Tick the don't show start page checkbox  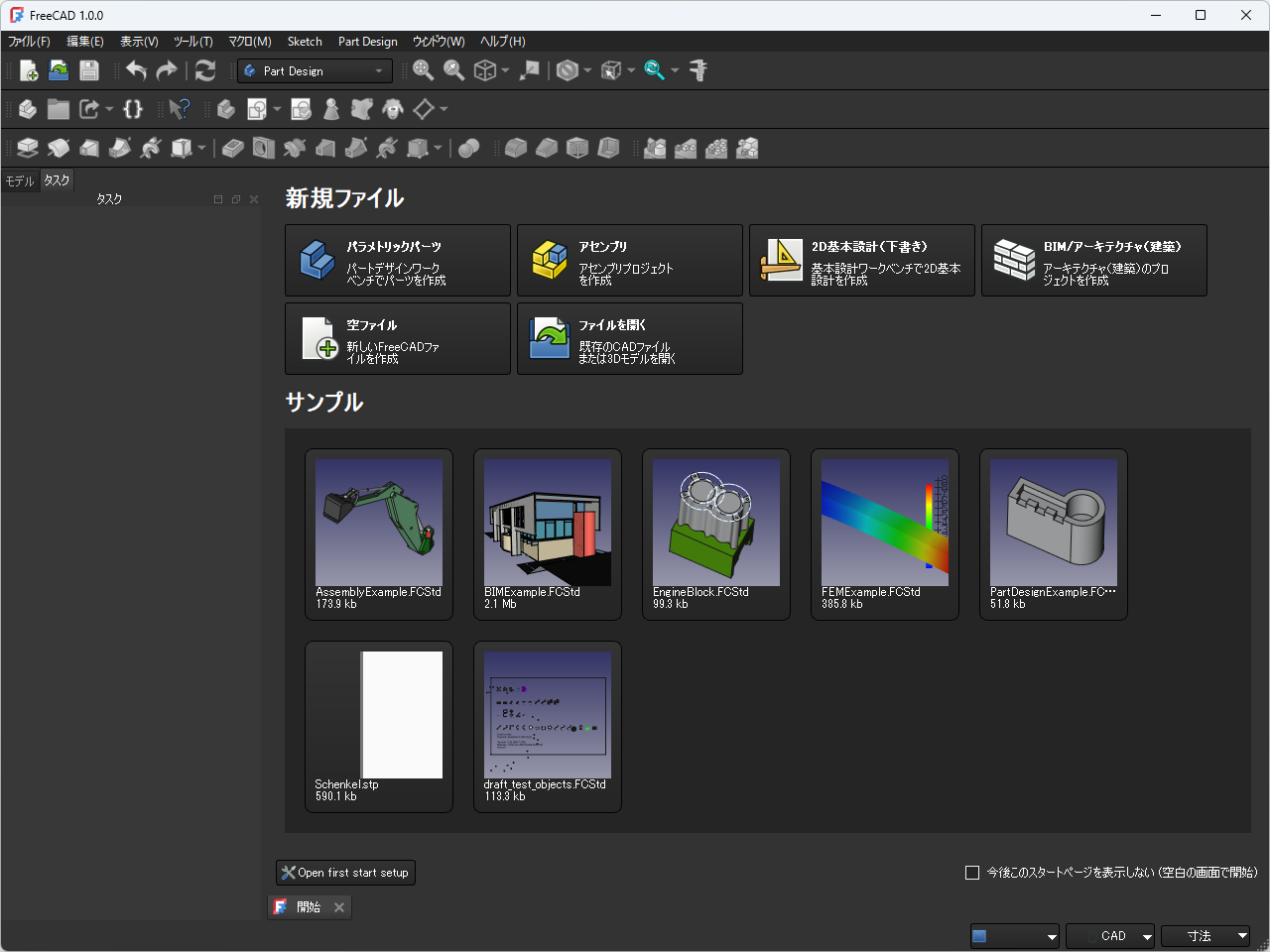[972, 873]
